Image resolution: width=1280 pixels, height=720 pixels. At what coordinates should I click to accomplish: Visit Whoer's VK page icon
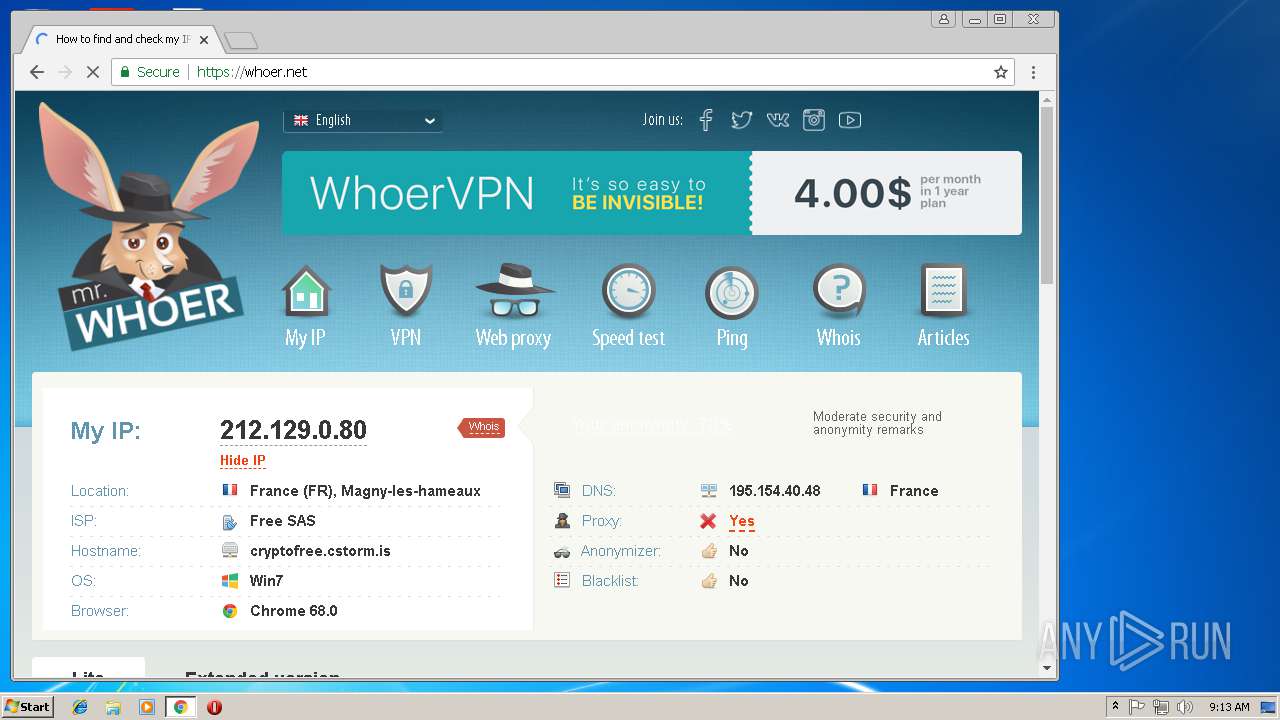pyautogui.click(x=777, y=120)
